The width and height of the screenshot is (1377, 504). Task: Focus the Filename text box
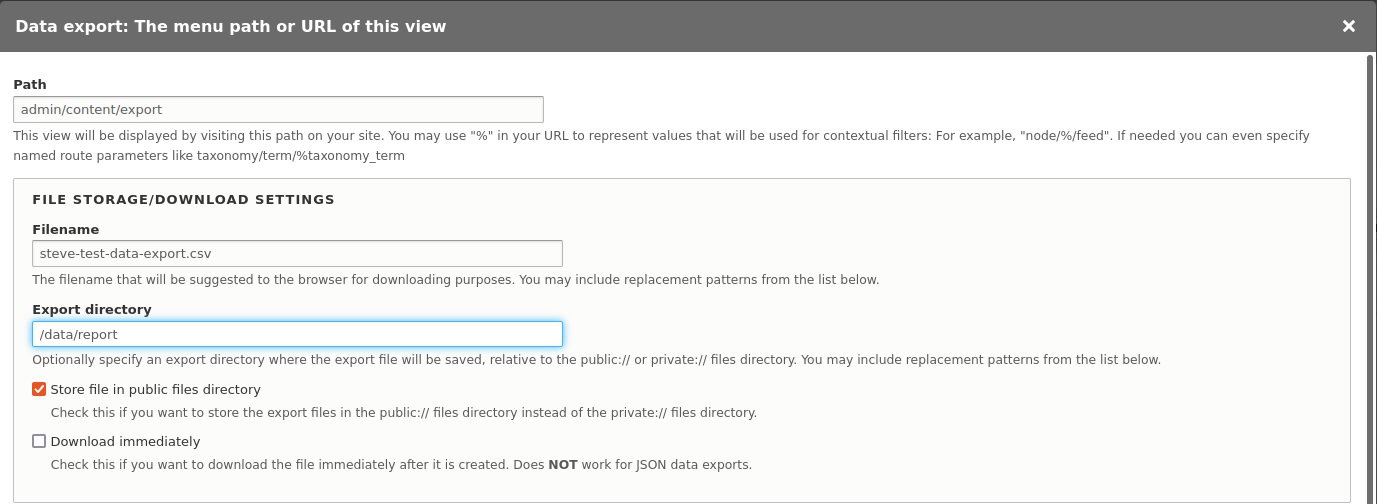point(297,253)
